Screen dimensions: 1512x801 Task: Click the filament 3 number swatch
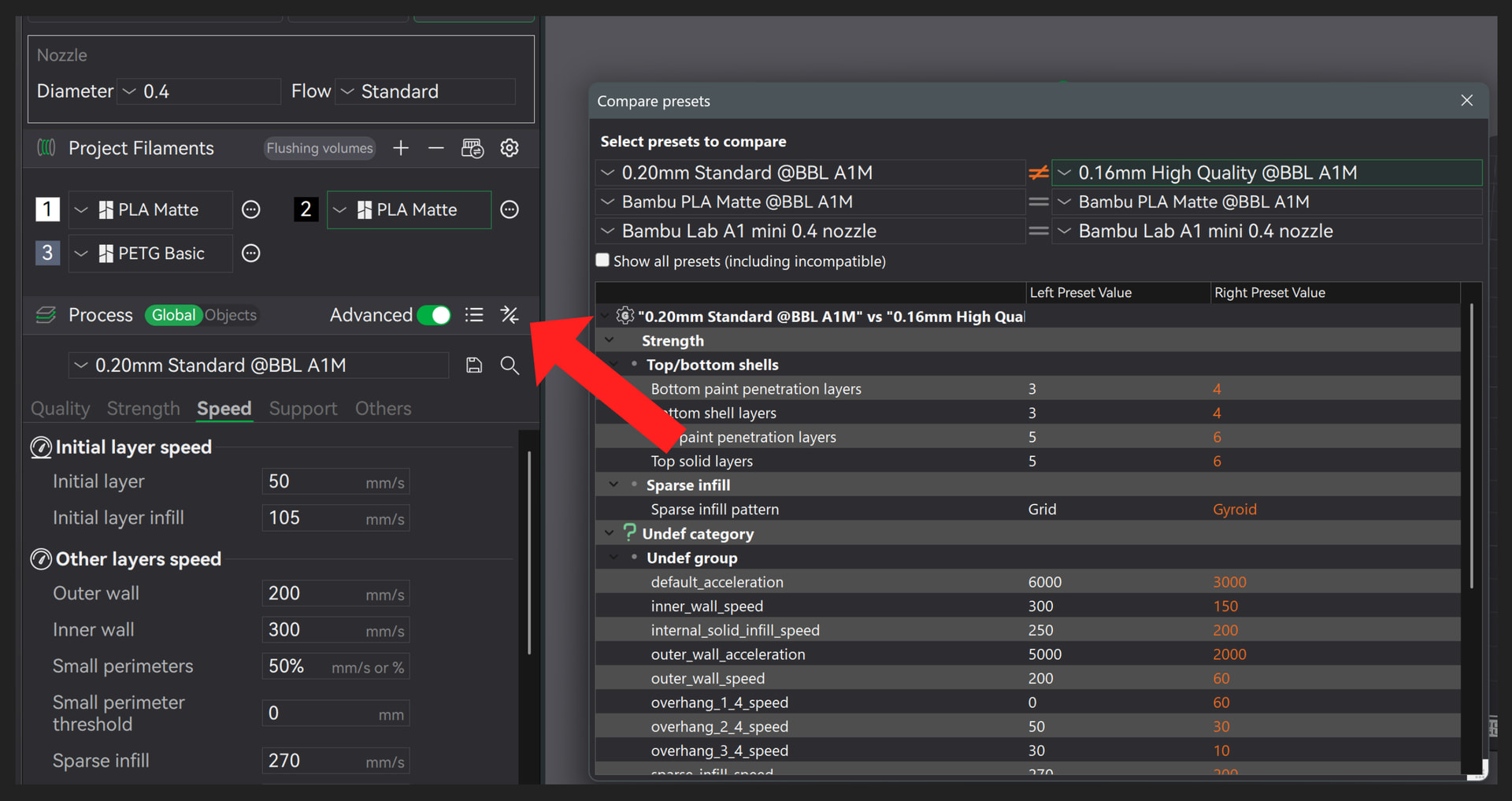click(x=47, y=253)
